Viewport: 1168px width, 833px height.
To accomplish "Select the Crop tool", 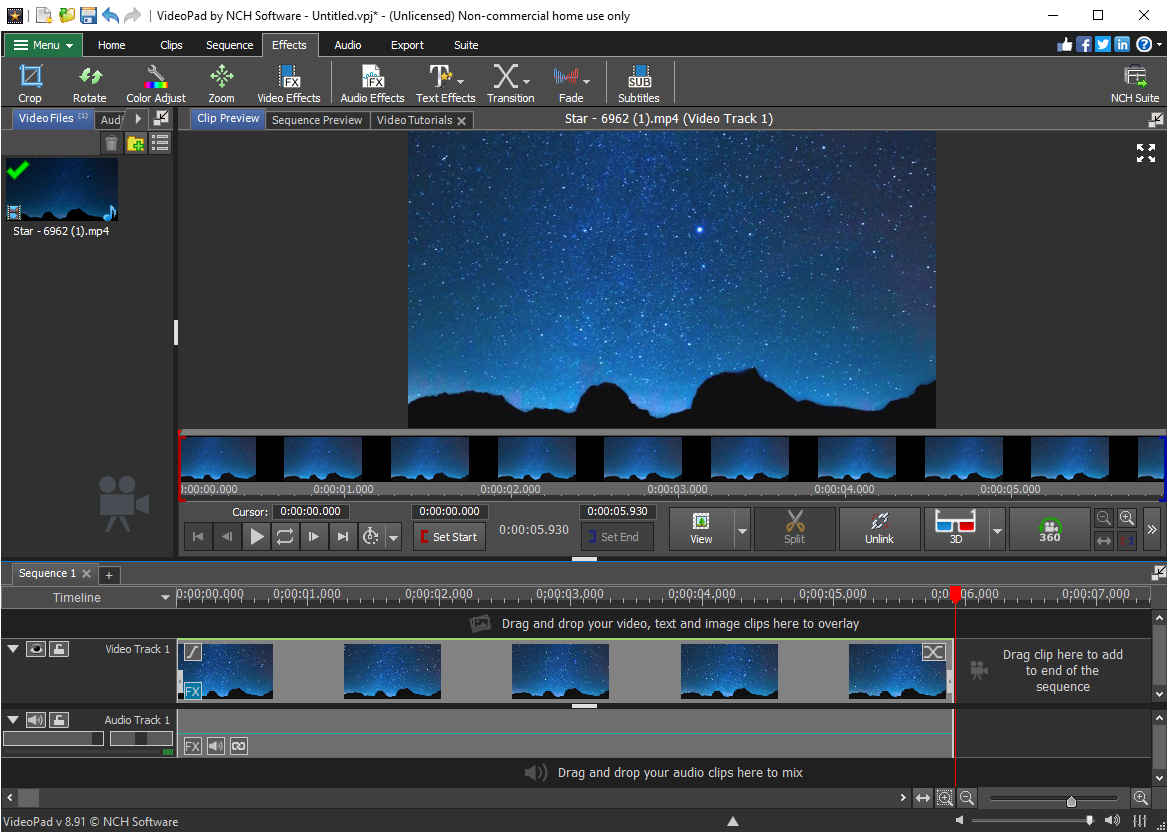I will click(x=30, y=83).
